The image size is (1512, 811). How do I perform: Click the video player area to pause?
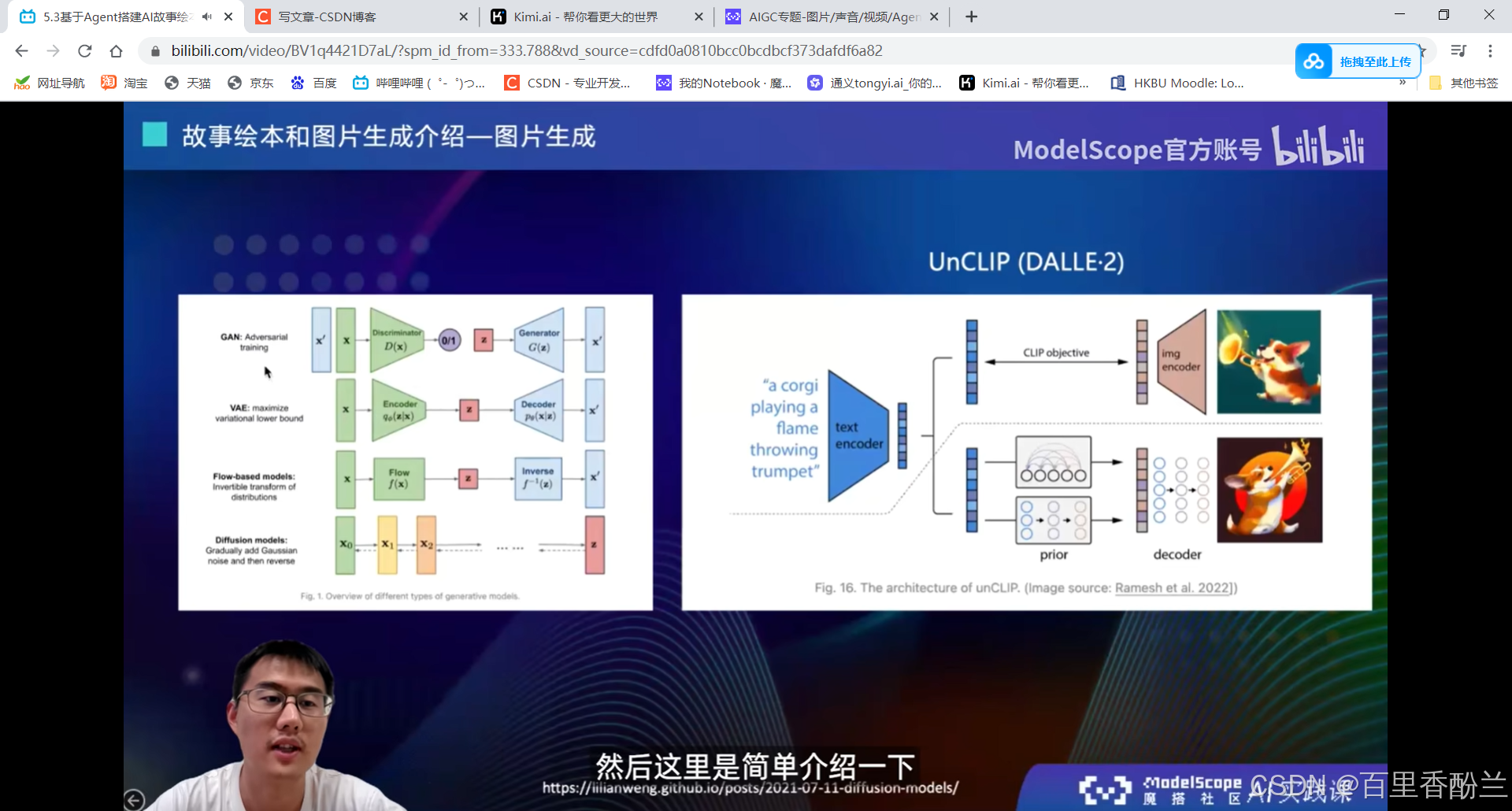755,456
